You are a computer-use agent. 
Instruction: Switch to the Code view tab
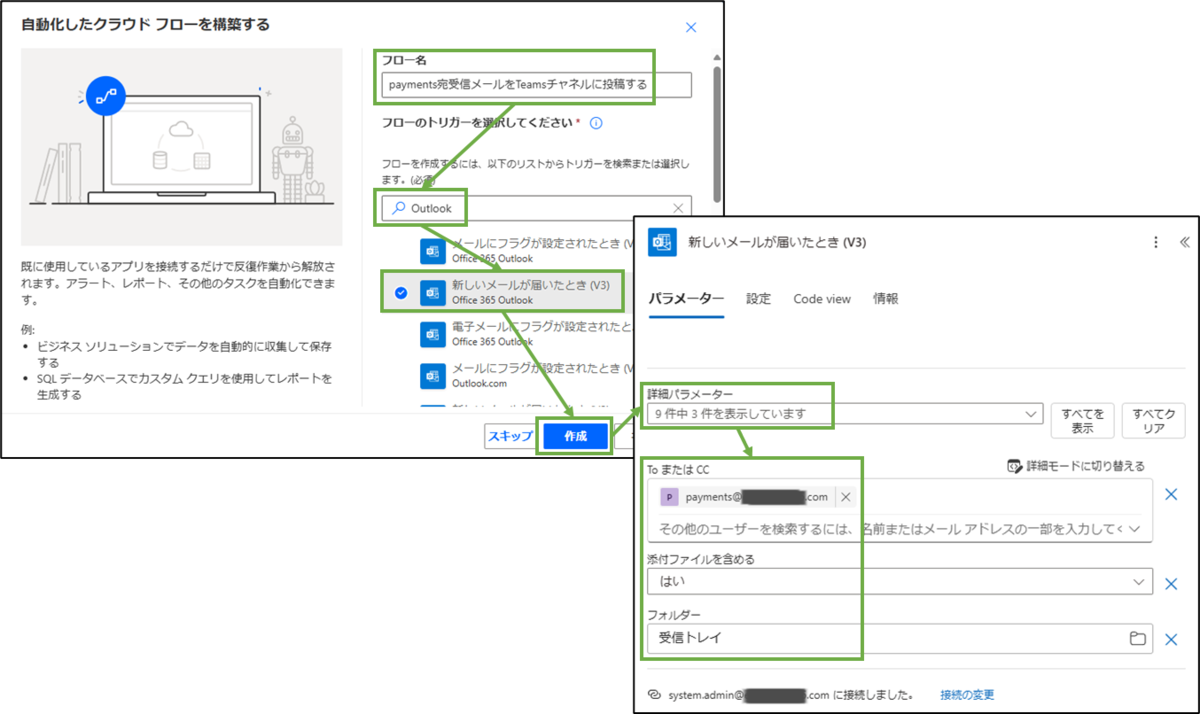(x=822, y=299)
